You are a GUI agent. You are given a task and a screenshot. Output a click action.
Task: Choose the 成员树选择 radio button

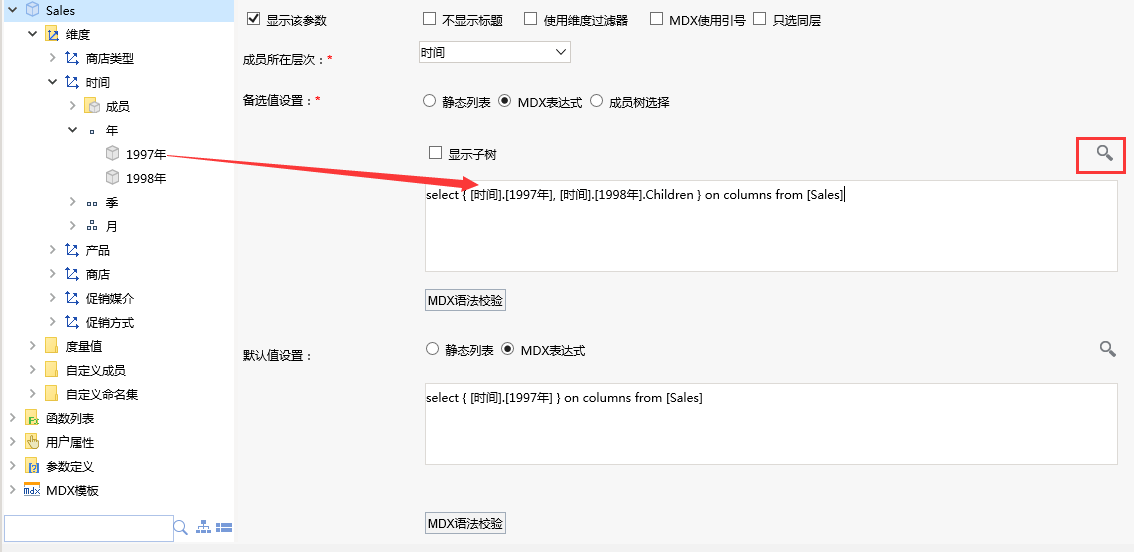pyautogui.click(x=597, y=101)
